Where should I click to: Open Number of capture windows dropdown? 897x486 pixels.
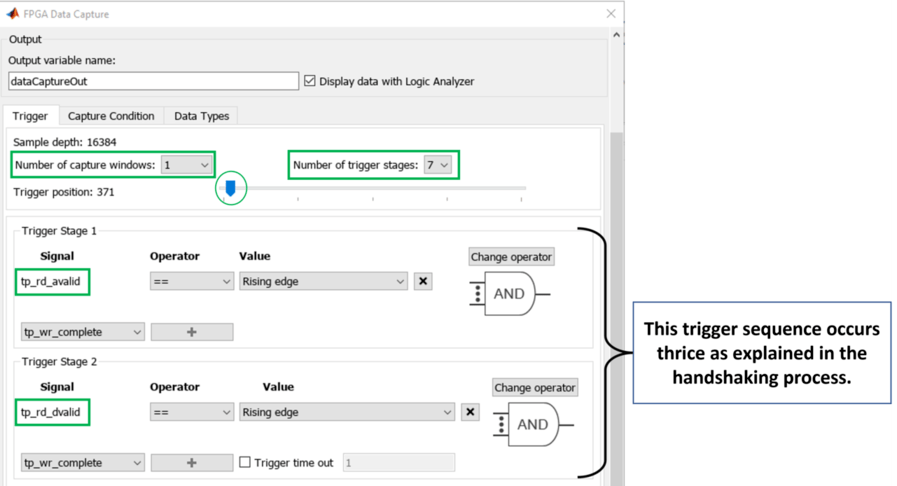(x=187, y=165)
